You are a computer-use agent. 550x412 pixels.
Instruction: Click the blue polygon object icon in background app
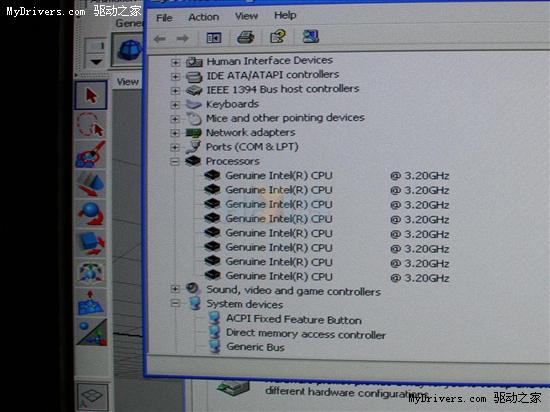click(129, 49)
